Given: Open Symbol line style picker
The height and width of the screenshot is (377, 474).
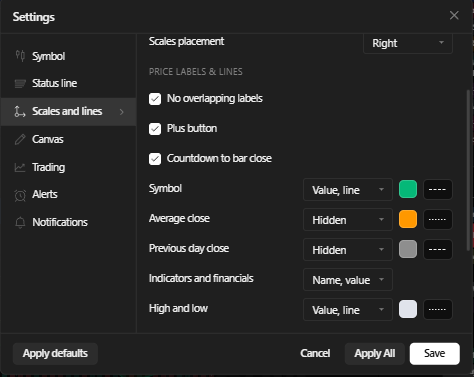Looking at the screenshot, I should 438,189.
